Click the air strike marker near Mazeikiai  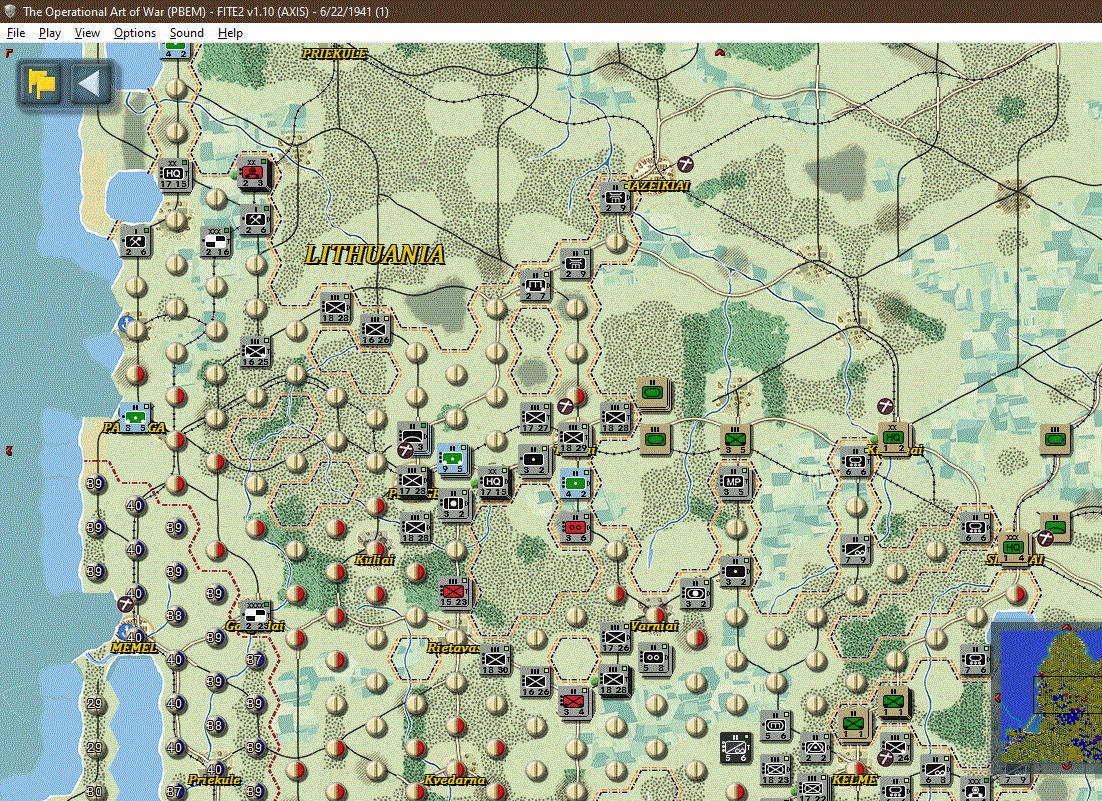tap(686, 164)
